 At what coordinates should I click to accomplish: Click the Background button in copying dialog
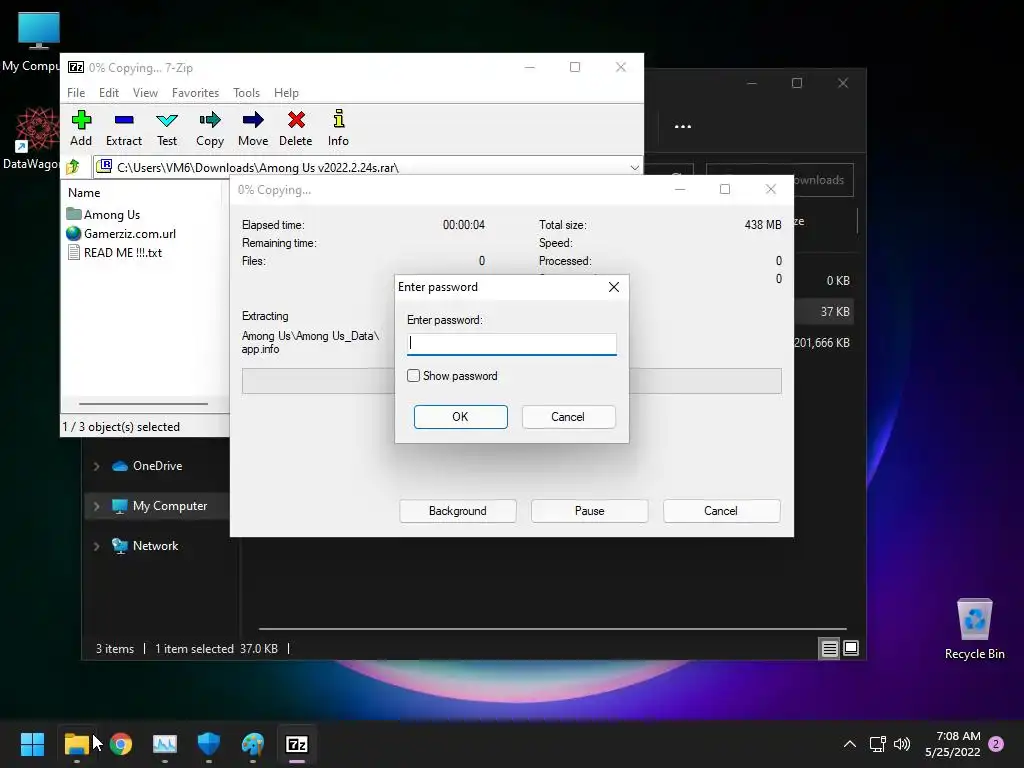coord(458,511)
